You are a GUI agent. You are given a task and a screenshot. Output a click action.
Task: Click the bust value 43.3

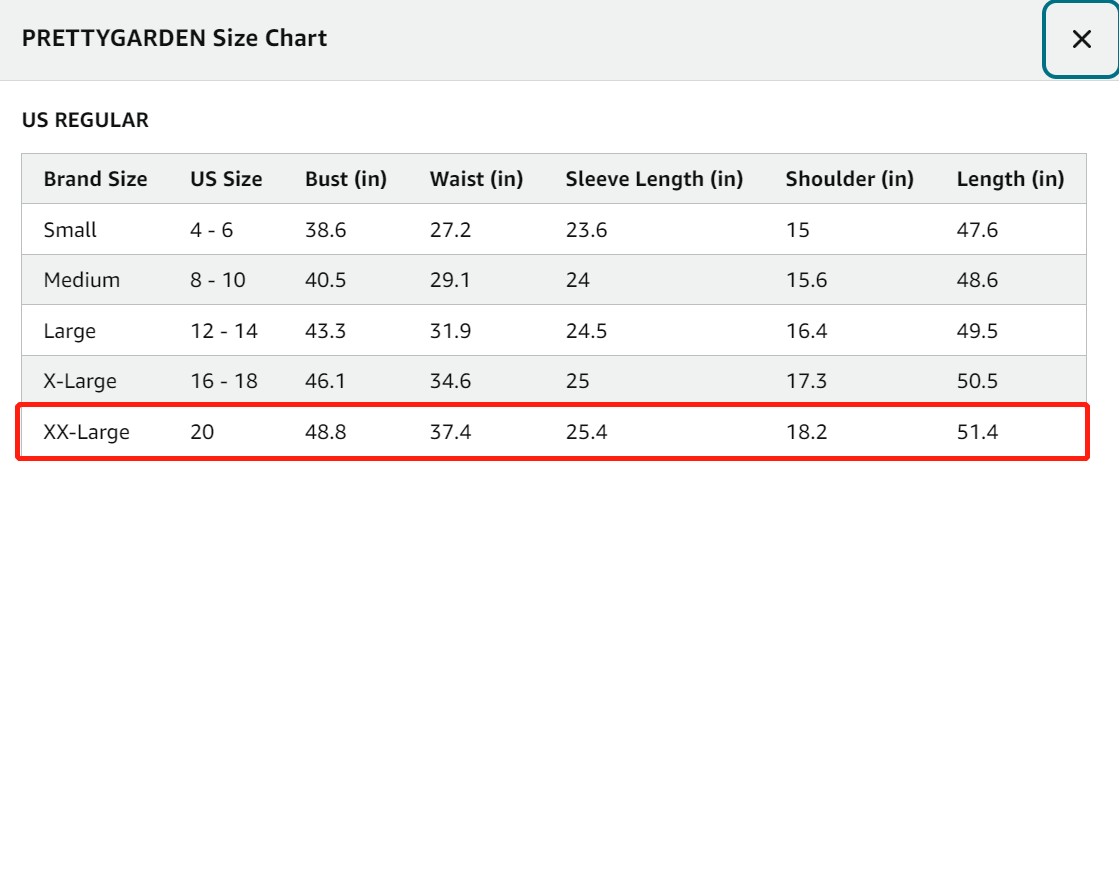(x=325, y=331)
